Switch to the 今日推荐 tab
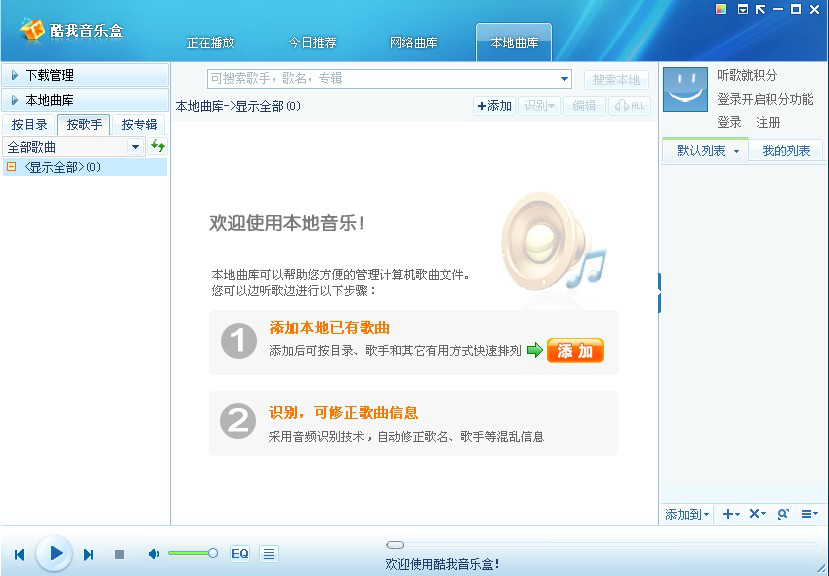829x576 pixels. 312,43
